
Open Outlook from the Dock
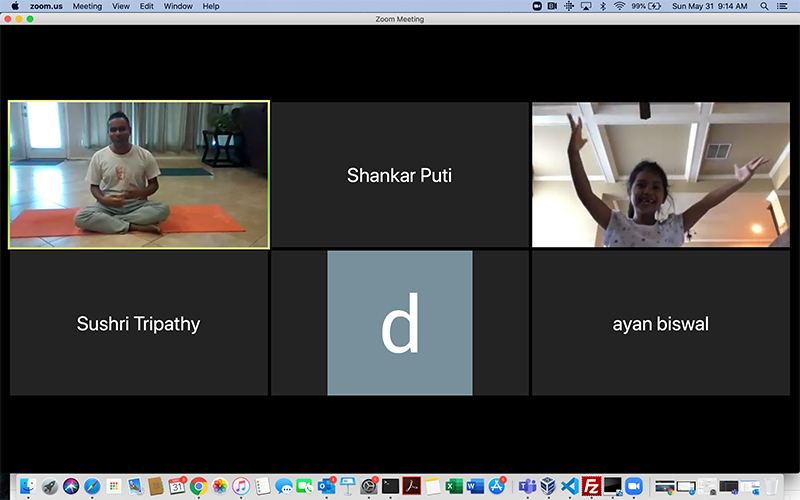pyautogui.click(x=326, y=486)
